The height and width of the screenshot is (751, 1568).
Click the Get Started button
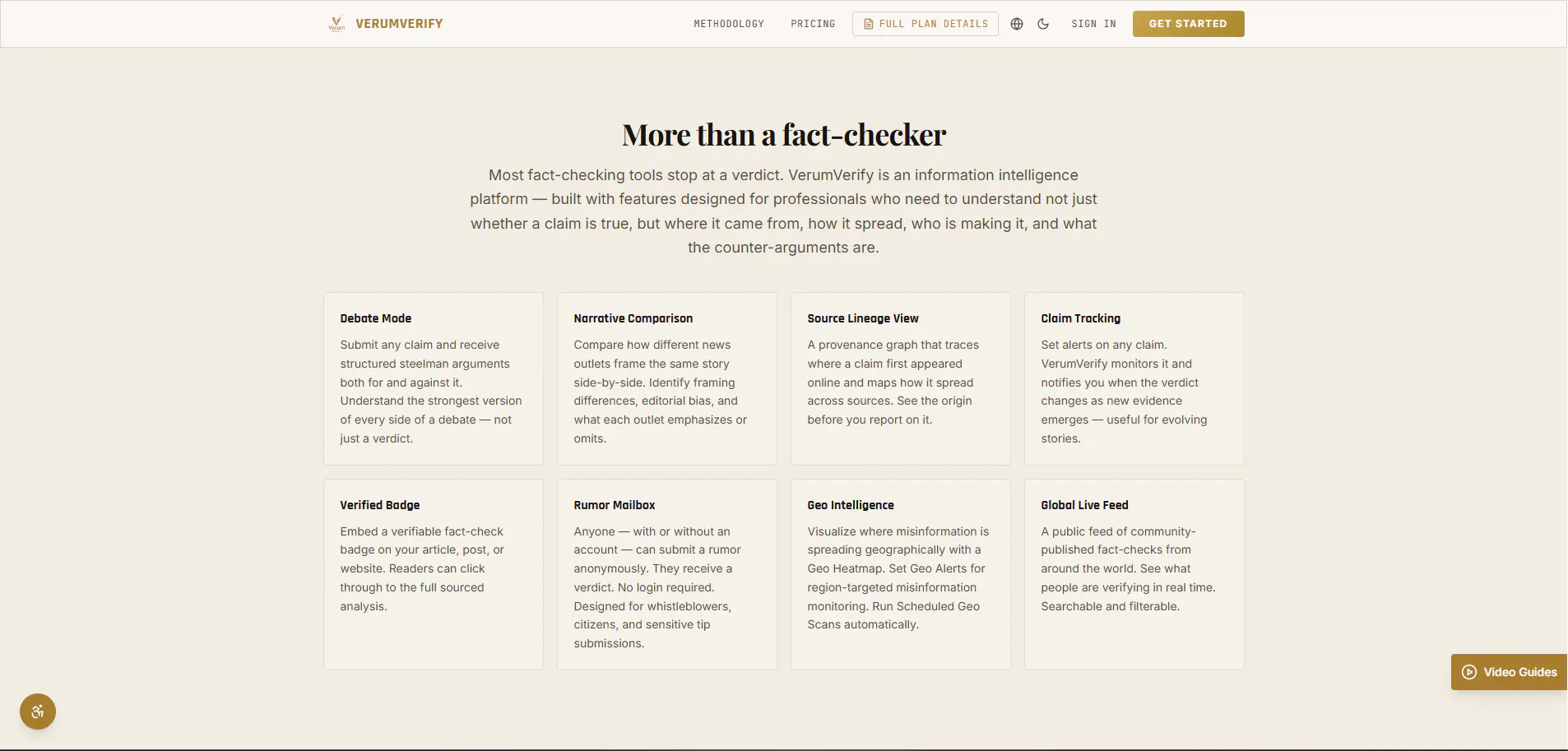point(1188,24)
